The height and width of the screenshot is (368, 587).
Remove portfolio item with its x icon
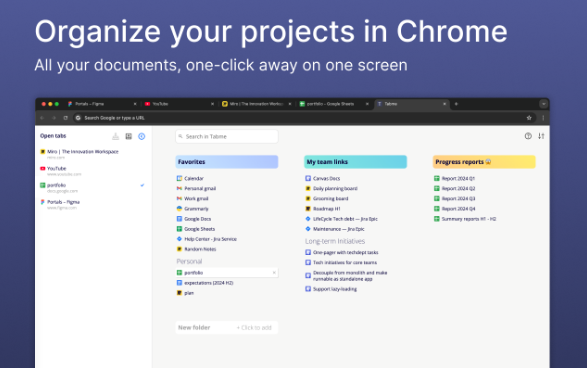[274, 273]
